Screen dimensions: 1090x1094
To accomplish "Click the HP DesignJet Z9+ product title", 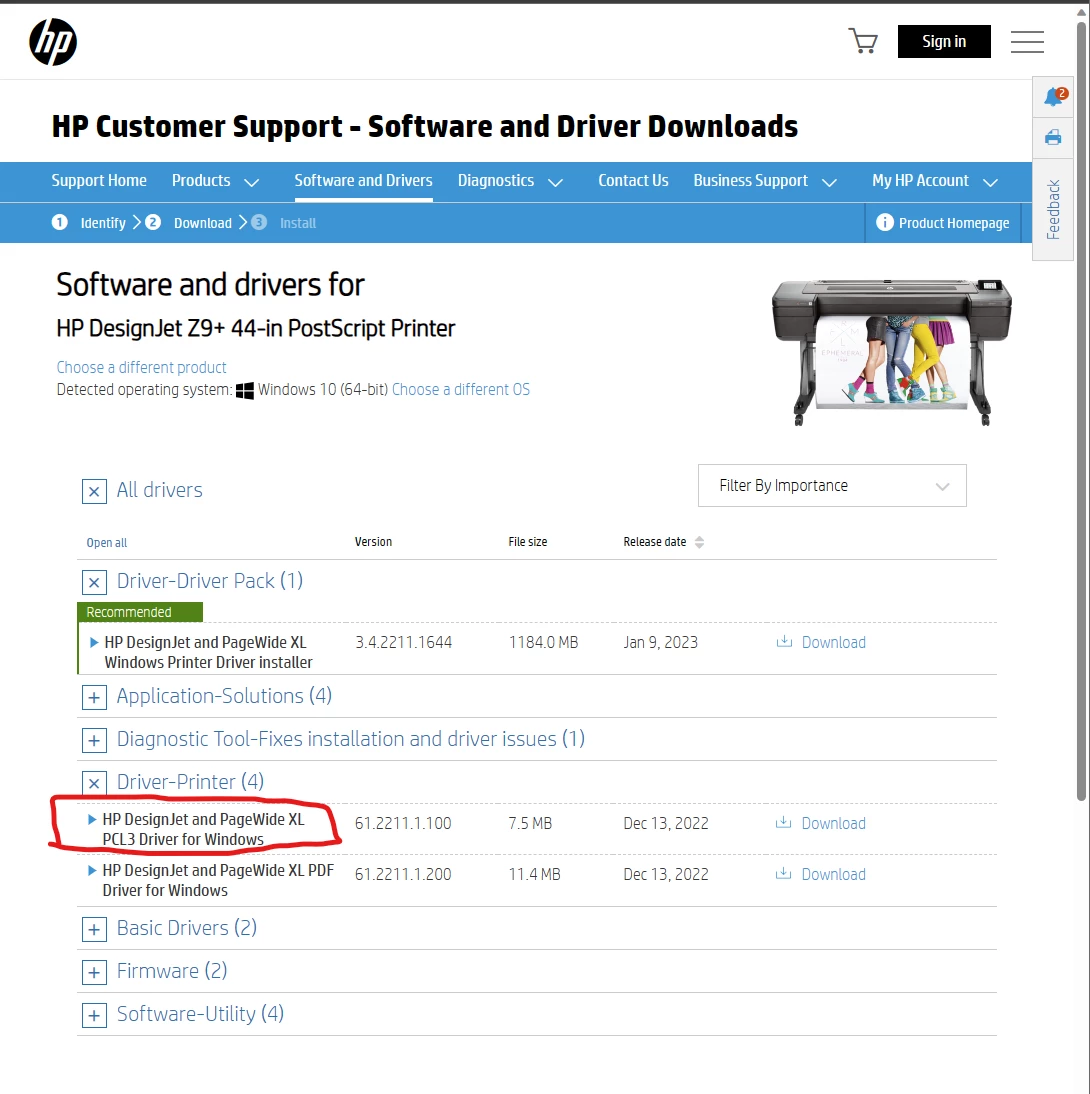I will click(255, 328).
